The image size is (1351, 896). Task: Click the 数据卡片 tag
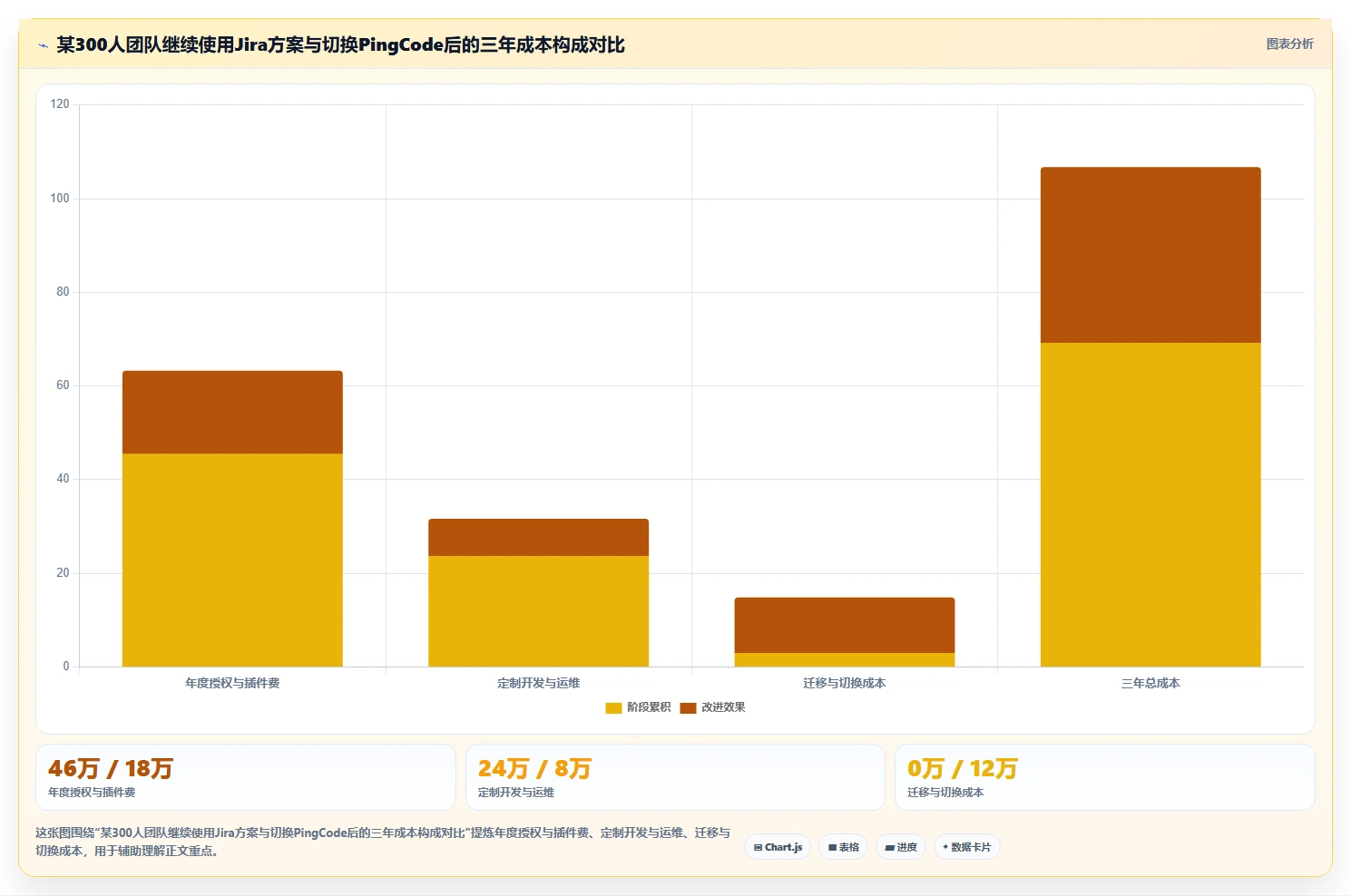(966, 847)
